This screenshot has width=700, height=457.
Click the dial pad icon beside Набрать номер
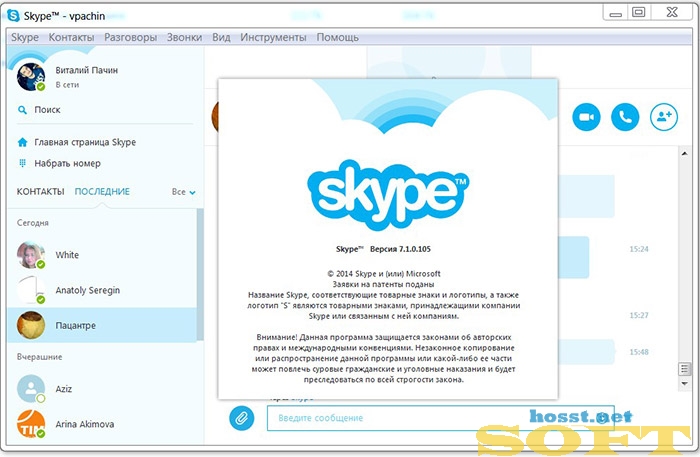coord(22,163)
